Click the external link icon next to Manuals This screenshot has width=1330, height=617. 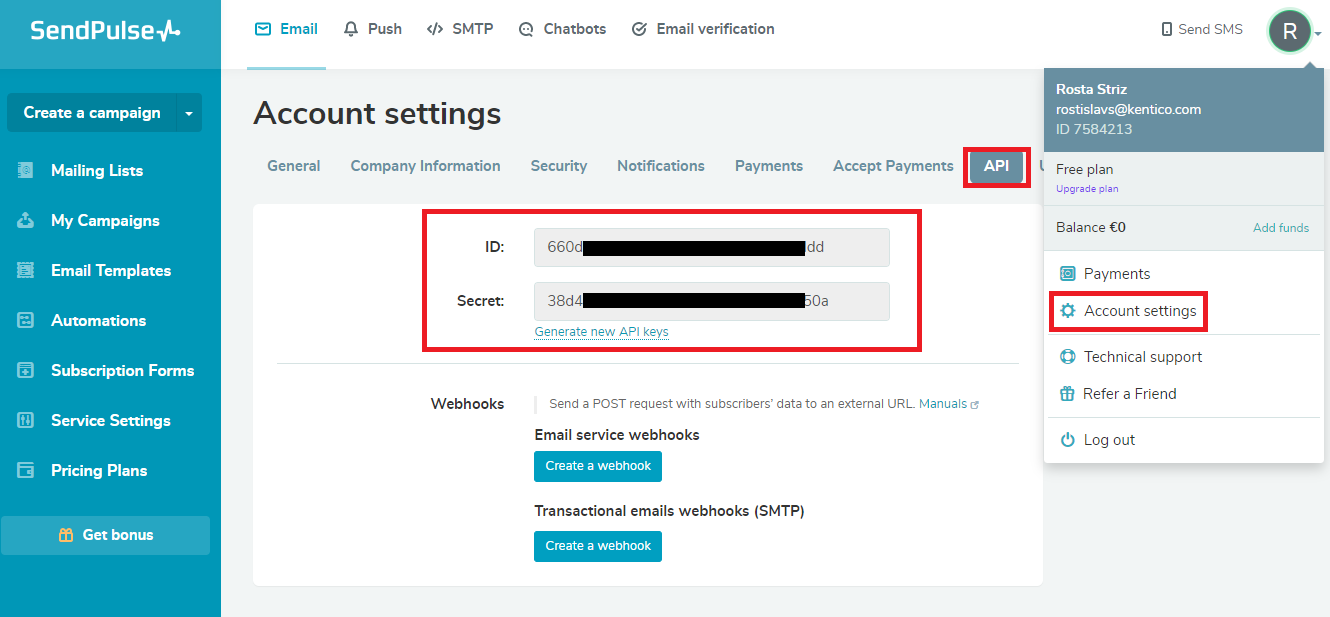point(975,405)
